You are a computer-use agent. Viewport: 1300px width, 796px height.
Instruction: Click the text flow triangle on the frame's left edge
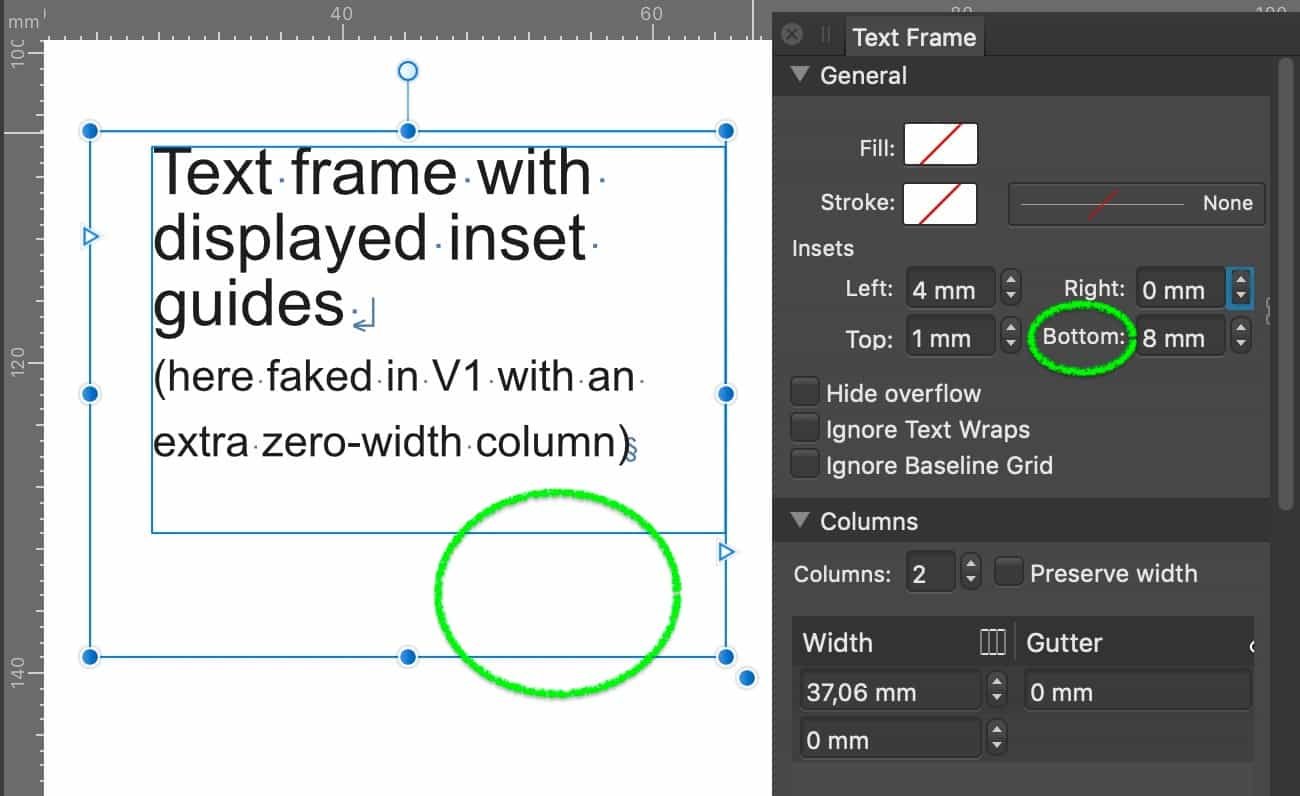click(91, 236)
